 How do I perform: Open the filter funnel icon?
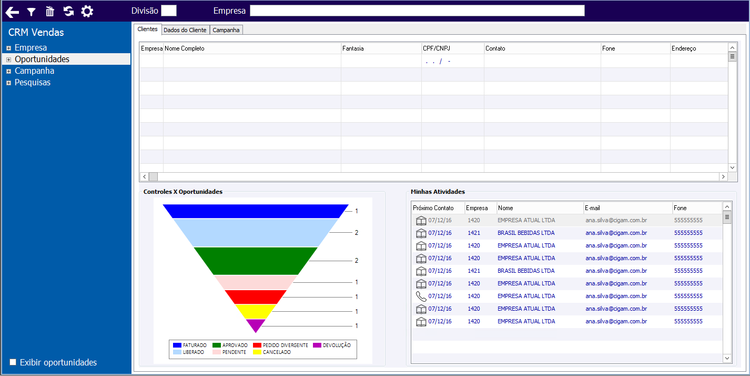tap(31, 12)
